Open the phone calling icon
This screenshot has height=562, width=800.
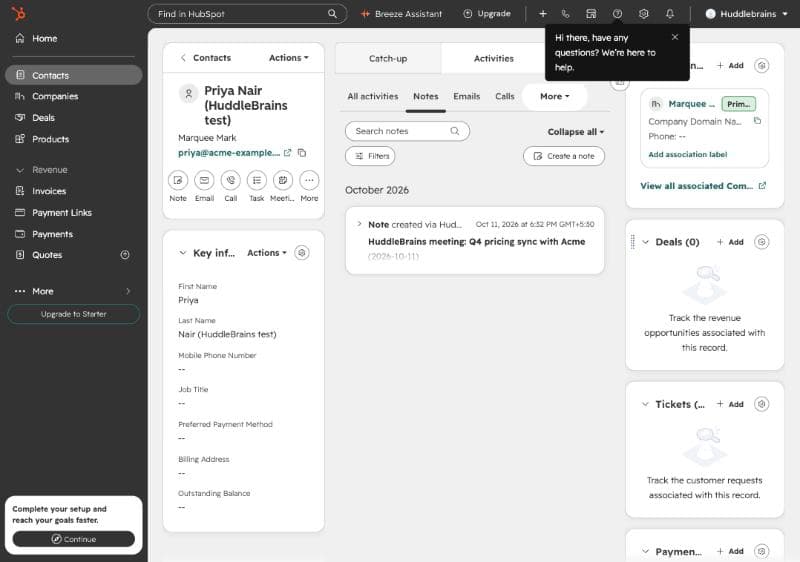click(x=565, y=14)
